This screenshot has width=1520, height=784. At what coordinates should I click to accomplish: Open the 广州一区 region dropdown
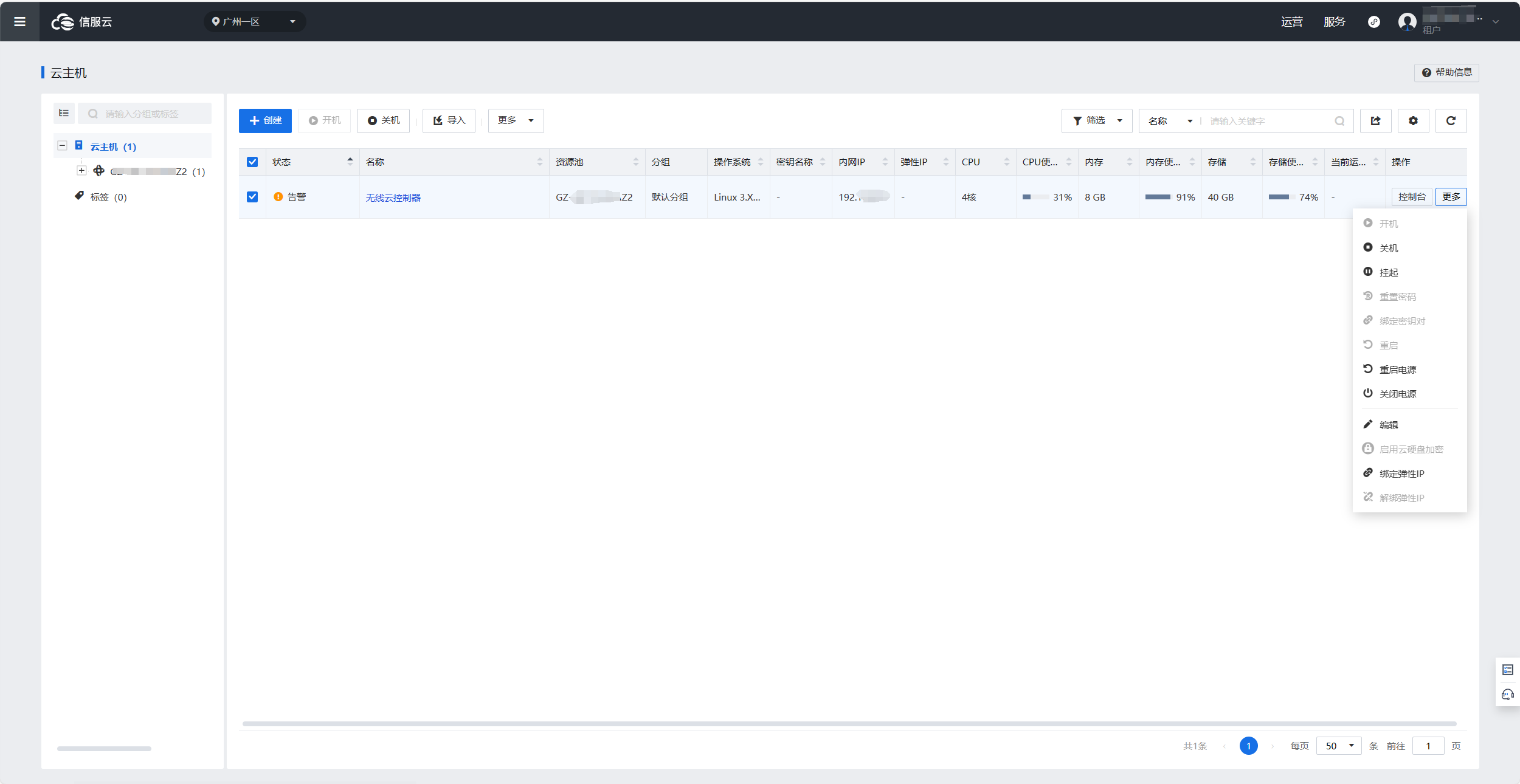pos(254,22)
